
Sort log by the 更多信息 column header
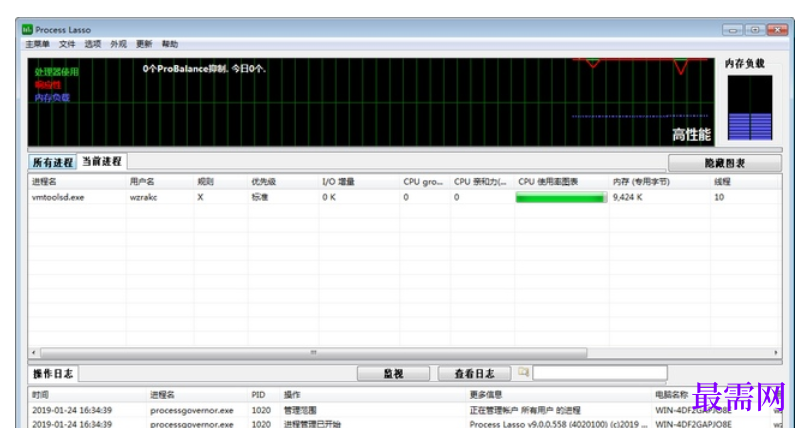[559, 395]
